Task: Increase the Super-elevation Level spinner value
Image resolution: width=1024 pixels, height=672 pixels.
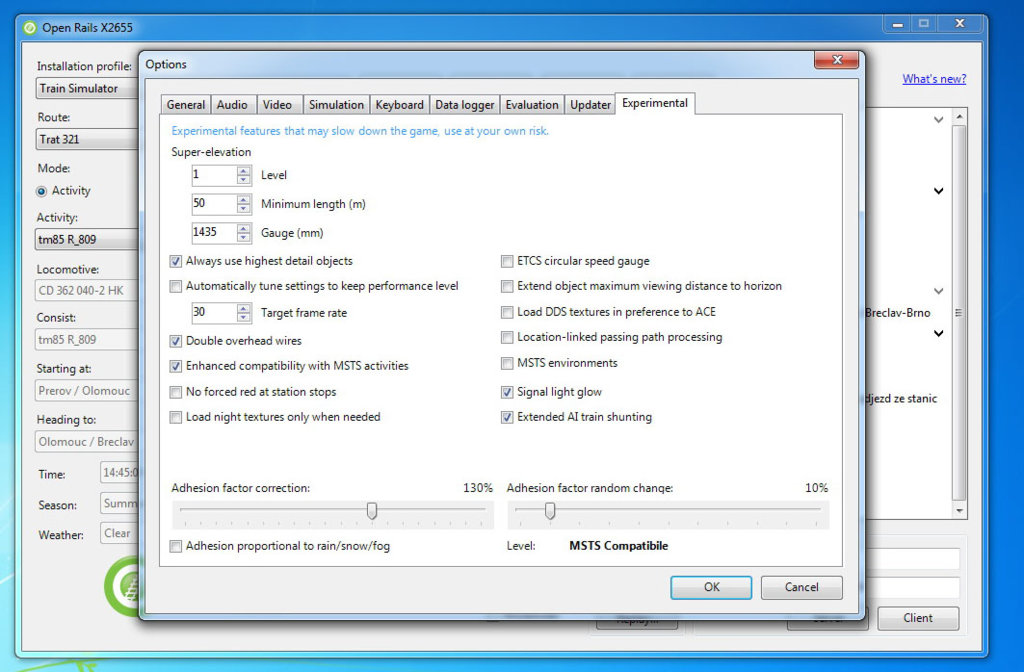Action: point(244,171)
